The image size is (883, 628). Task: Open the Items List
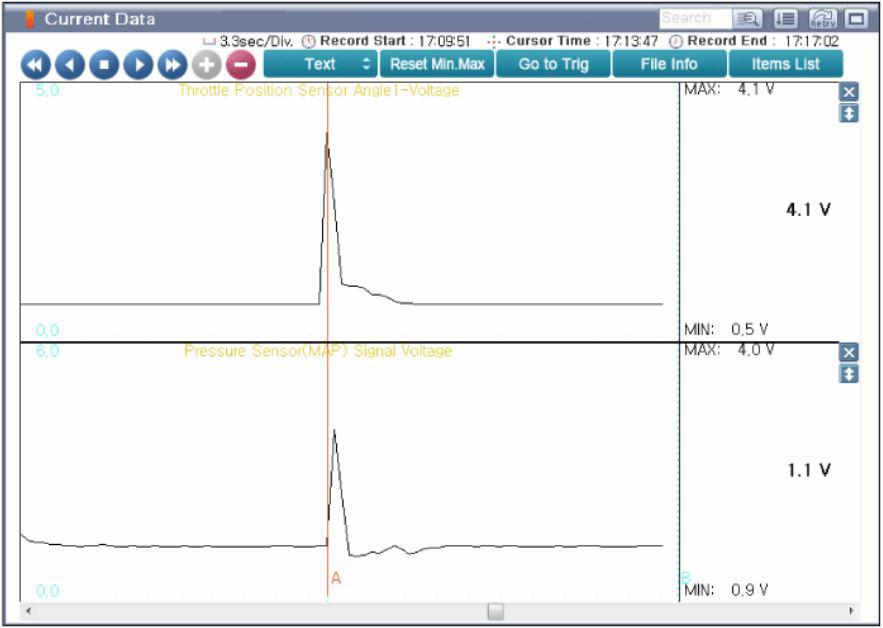[785, 64]
